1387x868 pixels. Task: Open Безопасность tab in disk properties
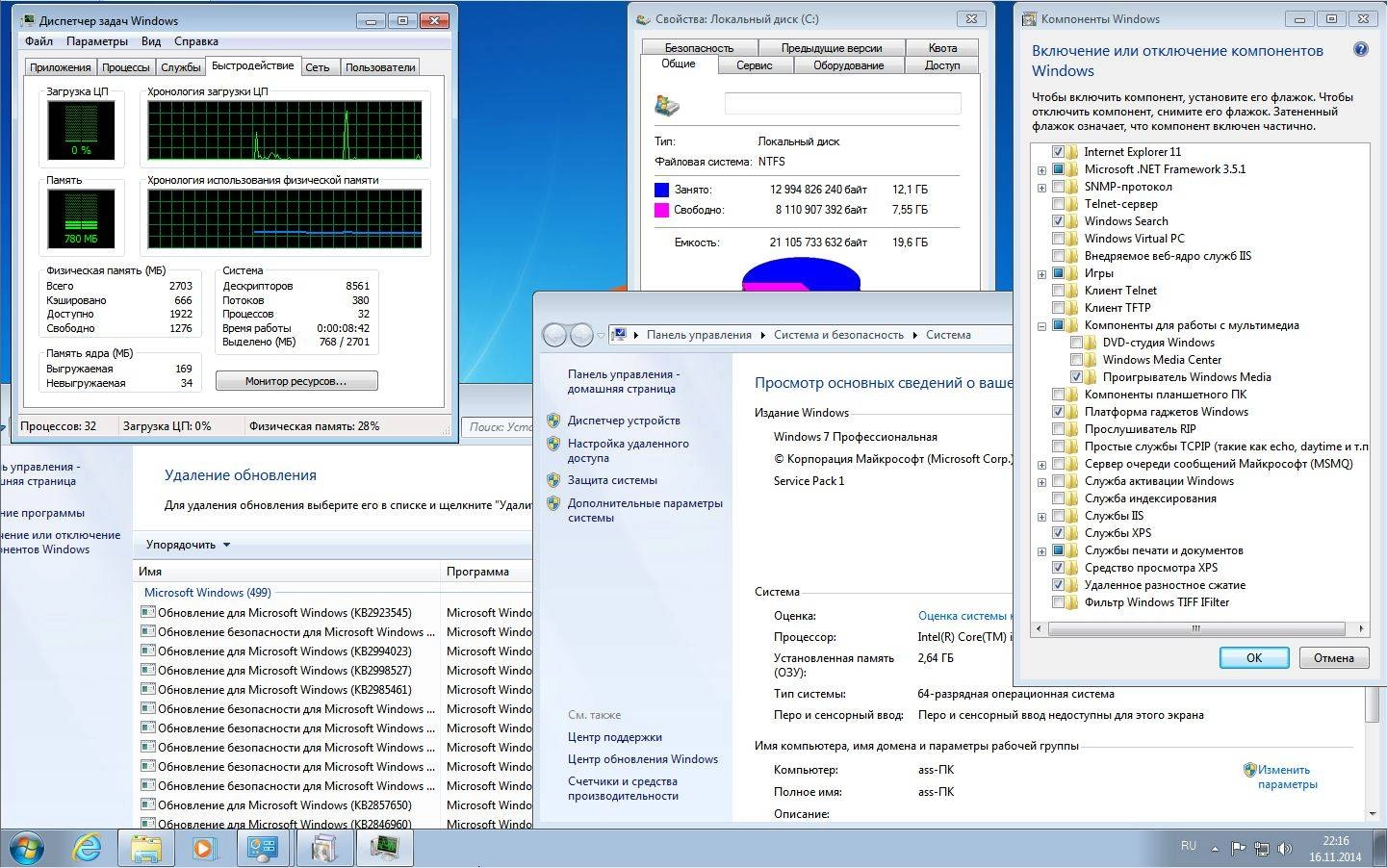coord(699,47)
